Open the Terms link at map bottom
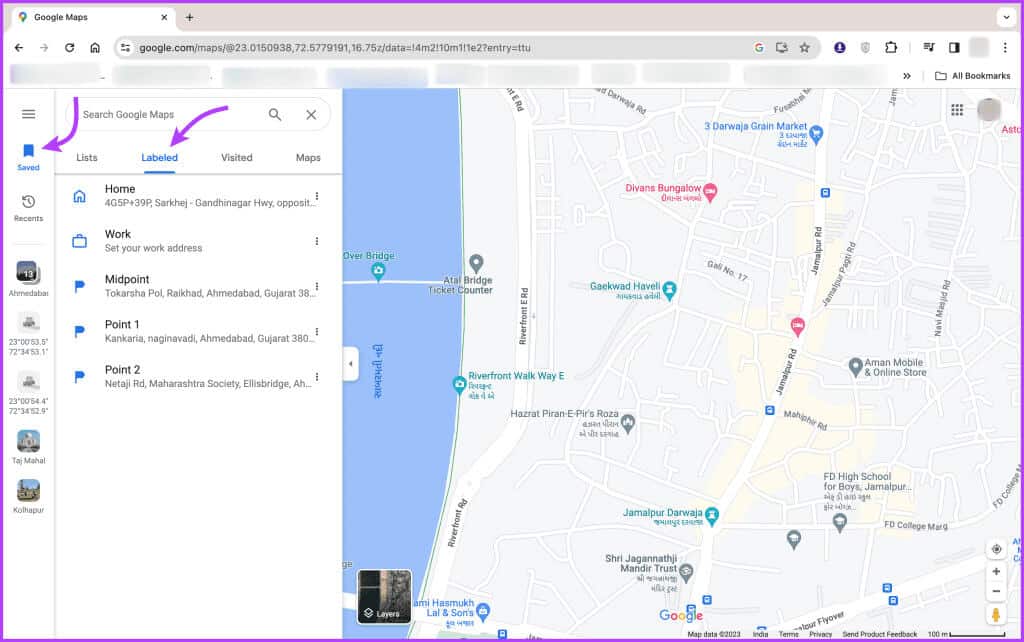1024x642 pixels. click(788, 634)
